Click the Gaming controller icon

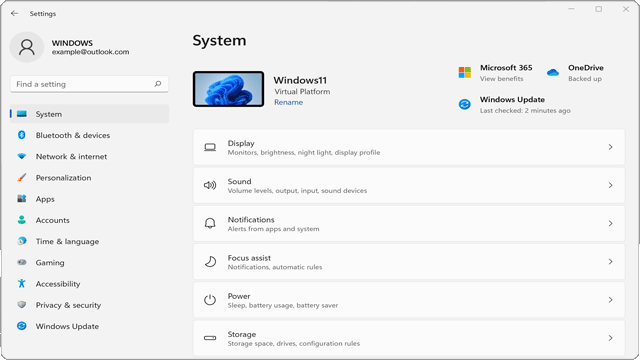22,262
